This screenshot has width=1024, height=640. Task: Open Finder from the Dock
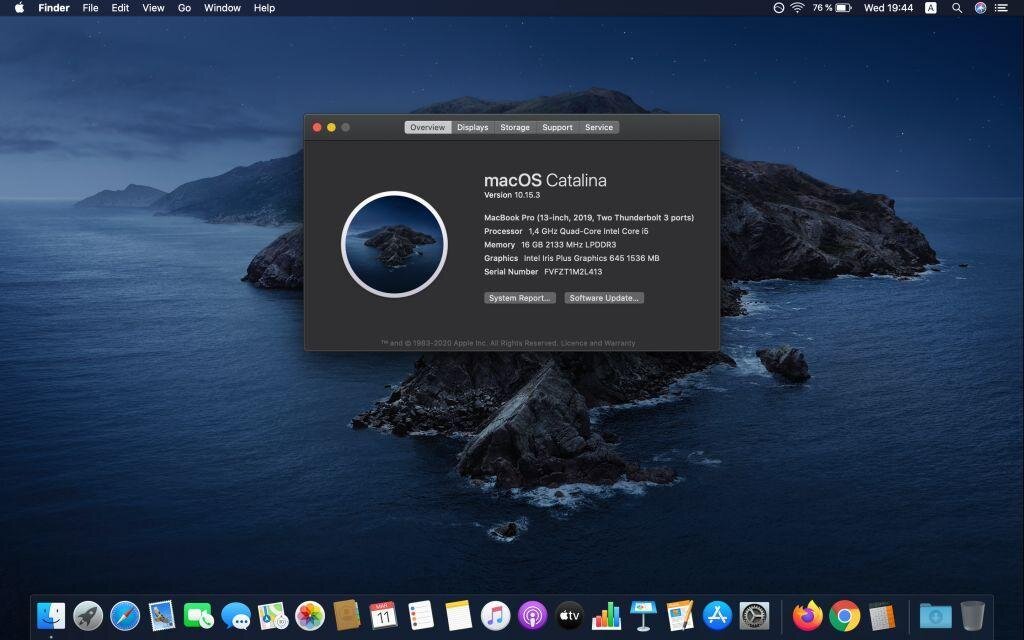tap(51, 616)
